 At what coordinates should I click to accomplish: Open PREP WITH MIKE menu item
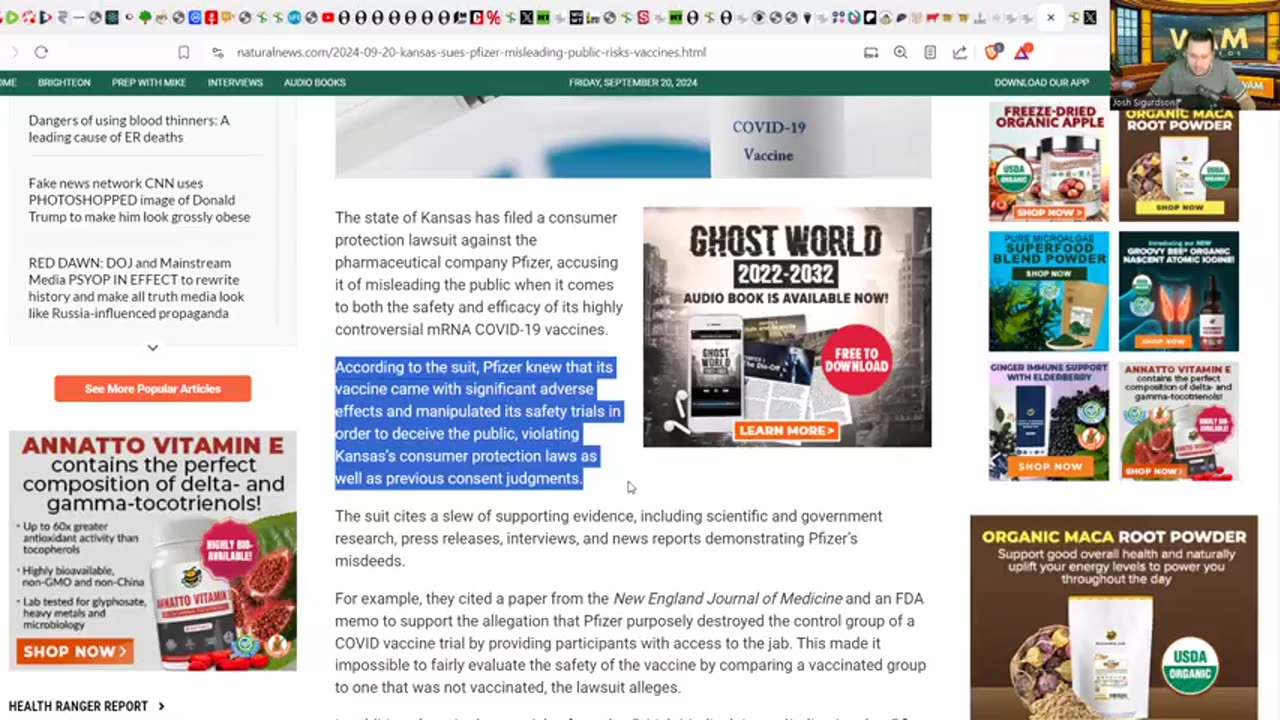click(x=149, y=82)
